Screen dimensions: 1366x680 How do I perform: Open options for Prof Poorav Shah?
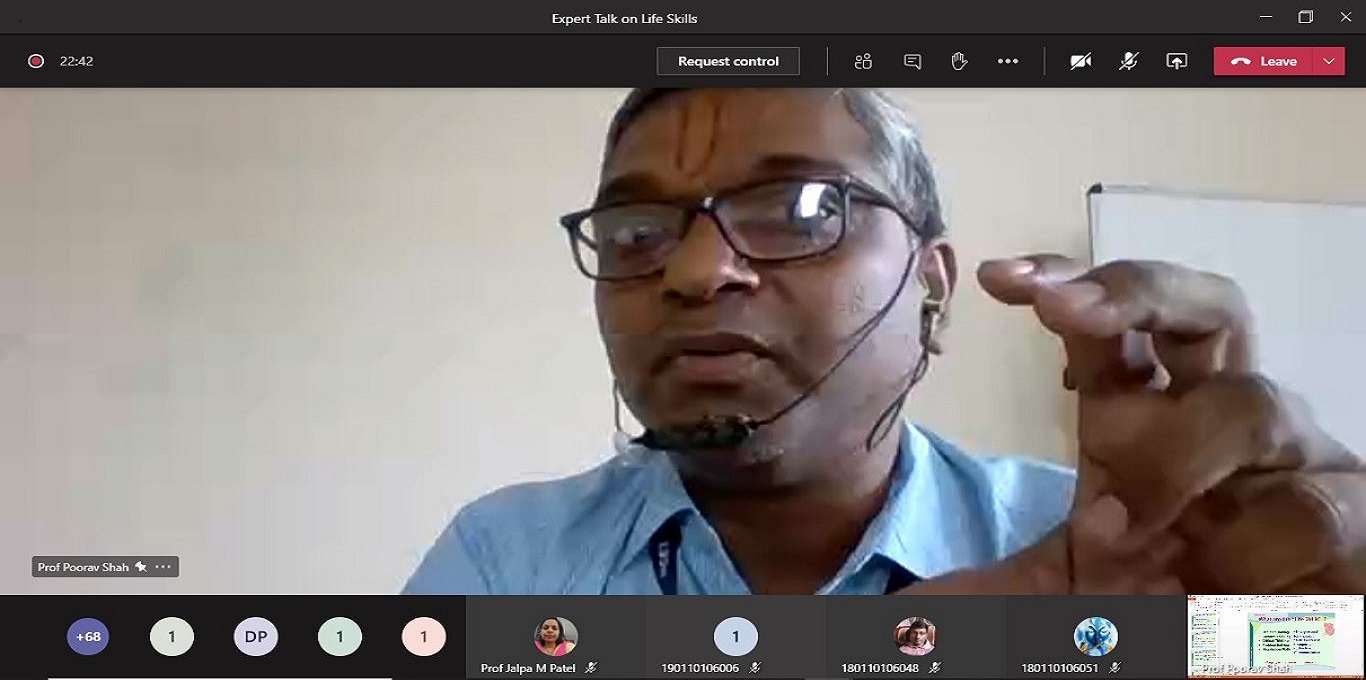click(163, 567)
